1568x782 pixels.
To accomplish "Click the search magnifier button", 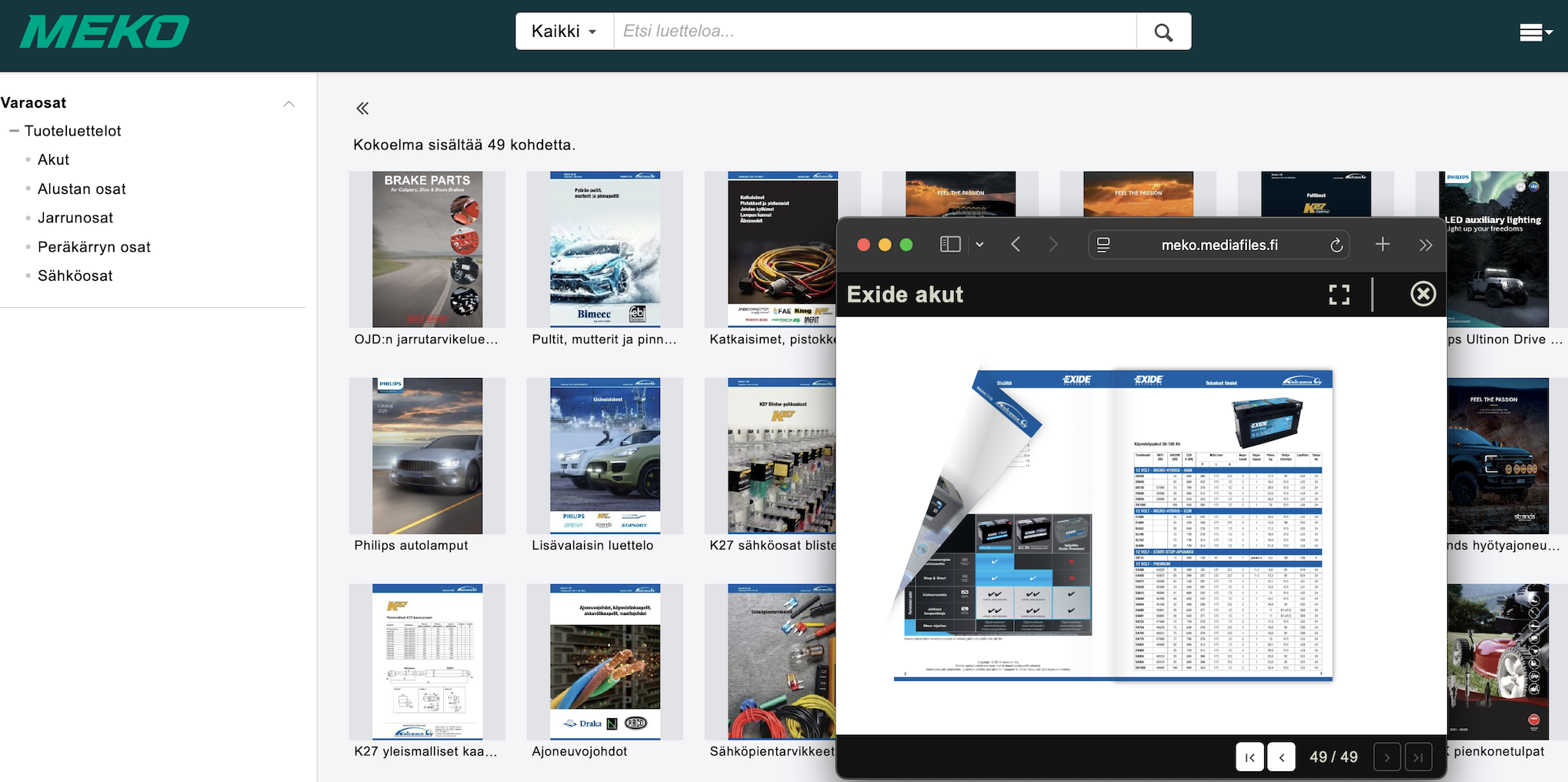I will click(1163, 32).
